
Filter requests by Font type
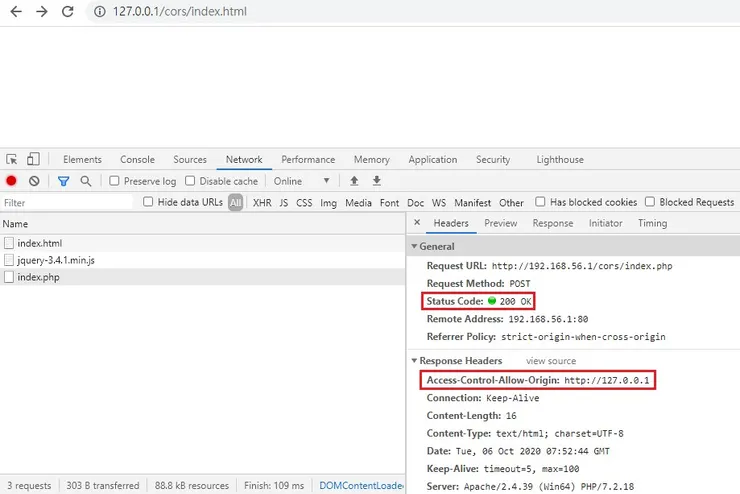389,203
